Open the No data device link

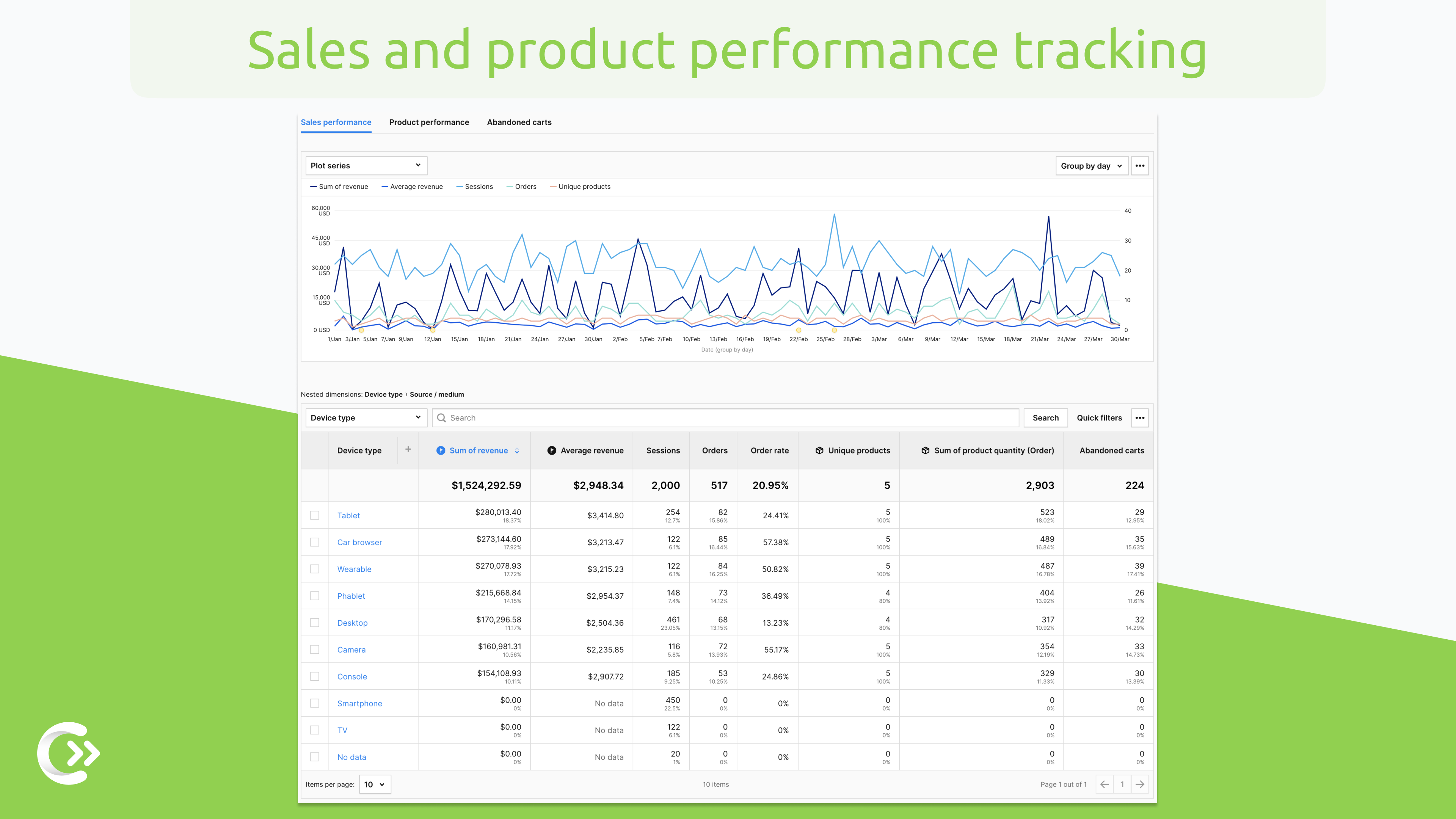[x=351, y=757]
